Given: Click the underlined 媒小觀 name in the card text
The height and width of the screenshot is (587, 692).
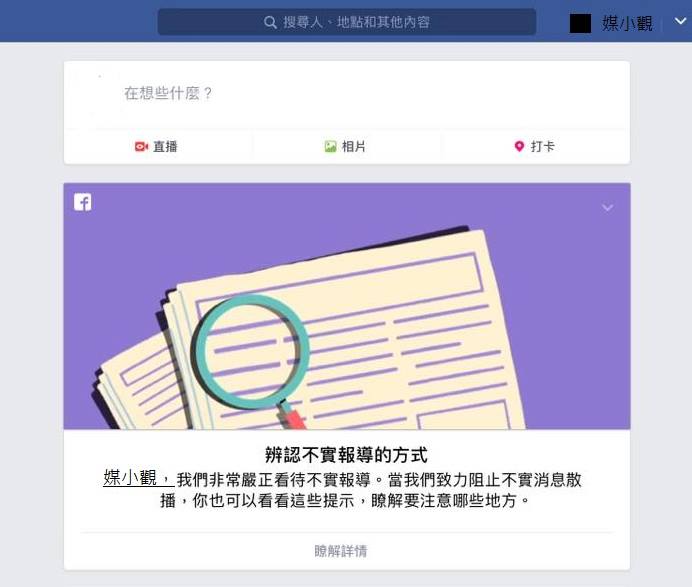Looking at the screenshot, I should click(x=130, y=478).
